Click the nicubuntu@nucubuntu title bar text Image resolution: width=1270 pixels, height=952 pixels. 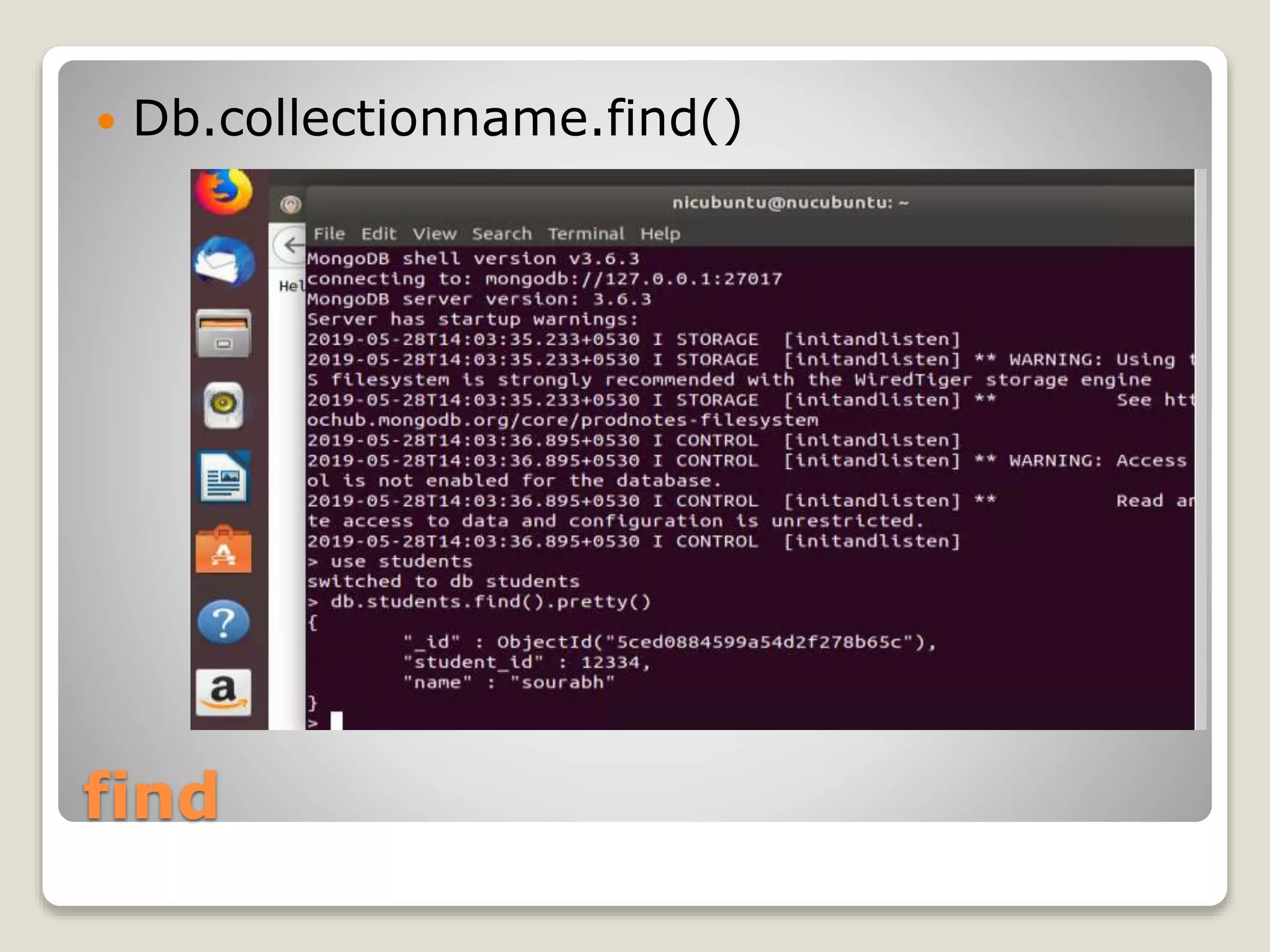(x=791, y=203)
